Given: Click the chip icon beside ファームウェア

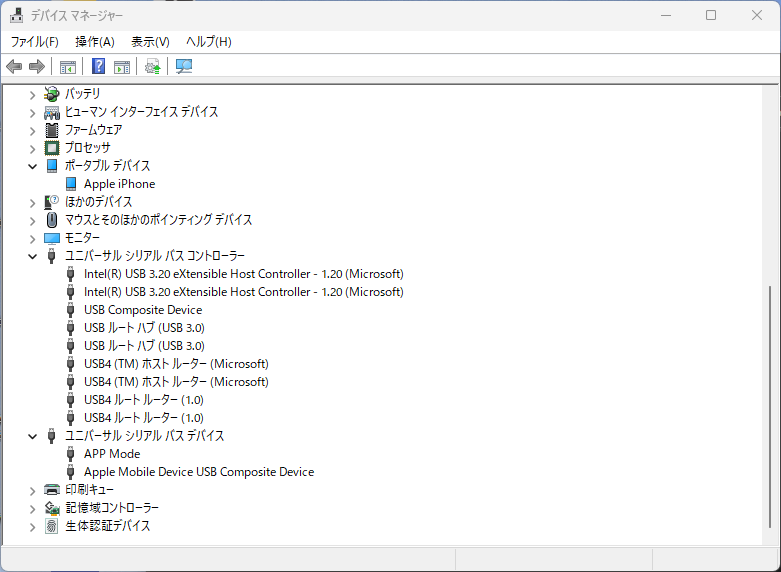Looking at the screenshot, I should click(x=51, y=130).
